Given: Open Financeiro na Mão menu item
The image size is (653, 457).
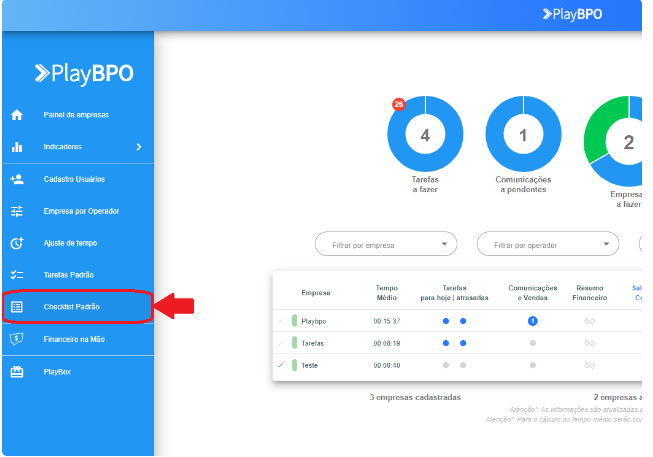Looking at the screenshot, I should (78, 339).
